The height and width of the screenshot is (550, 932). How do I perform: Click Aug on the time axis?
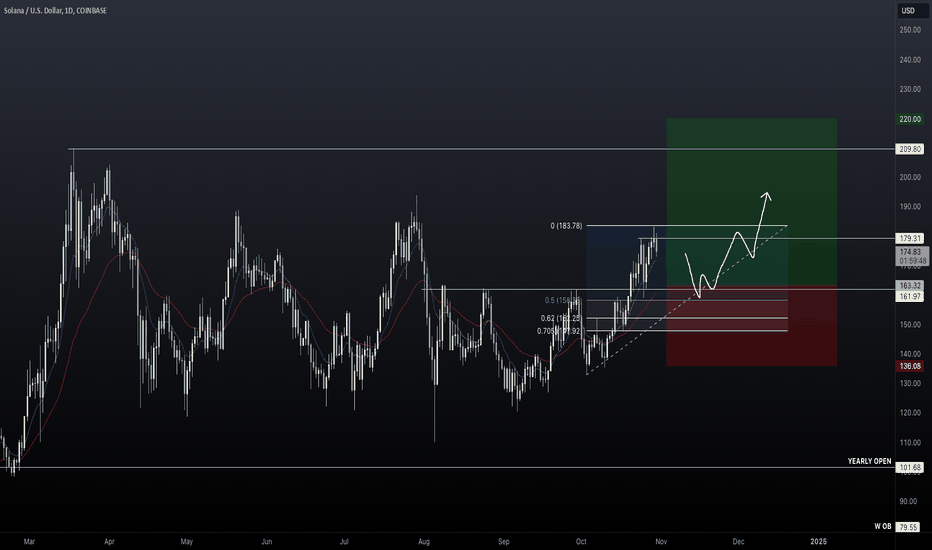coord(424,542)
